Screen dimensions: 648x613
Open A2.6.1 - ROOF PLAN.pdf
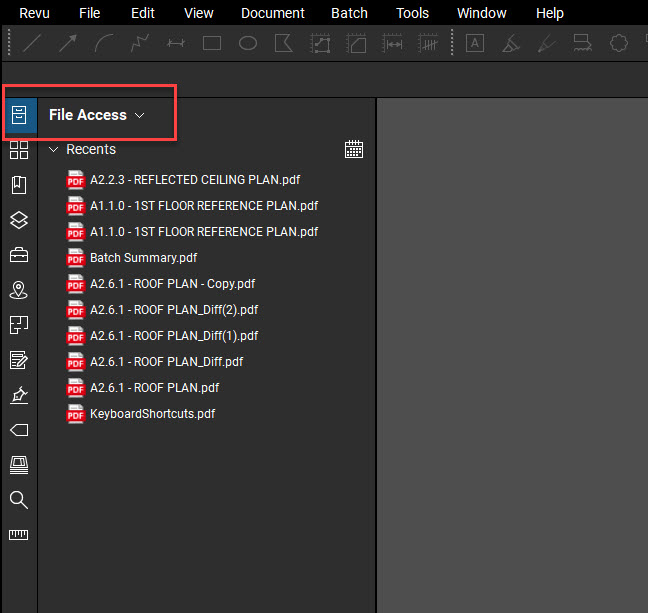pos(143,388)
